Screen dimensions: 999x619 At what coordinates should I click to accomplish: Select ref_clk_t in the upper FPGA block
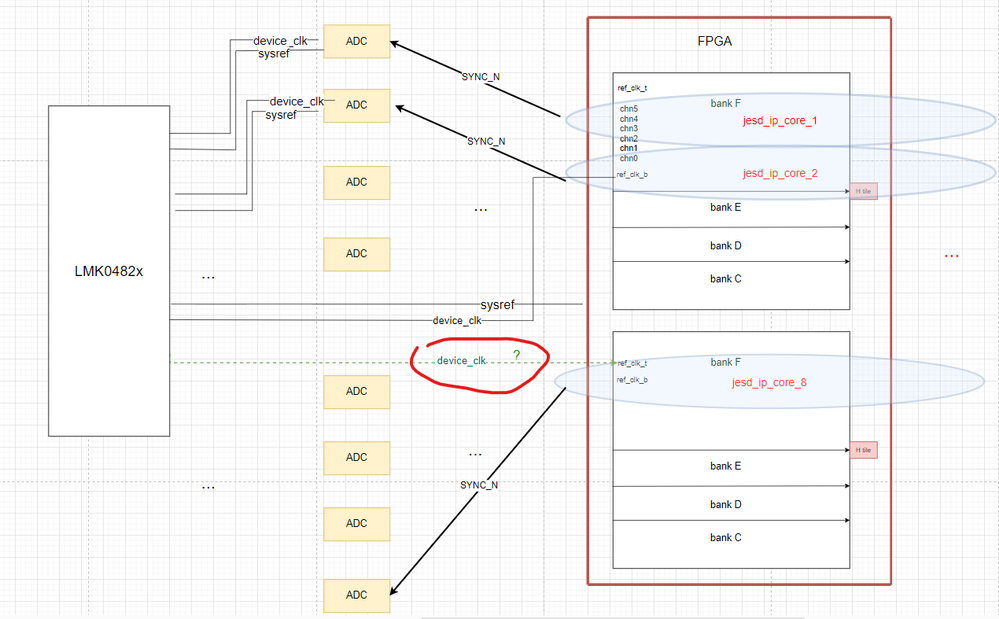[x=632, y=88]
